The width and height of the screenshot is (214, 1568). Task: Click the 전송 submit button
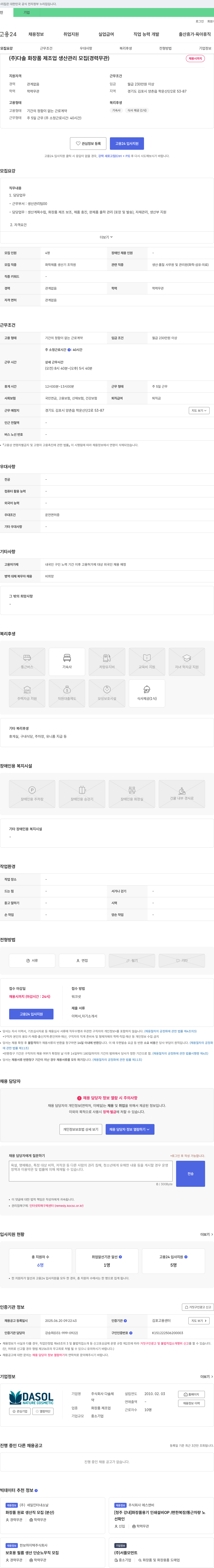(x=190, y=1174)
